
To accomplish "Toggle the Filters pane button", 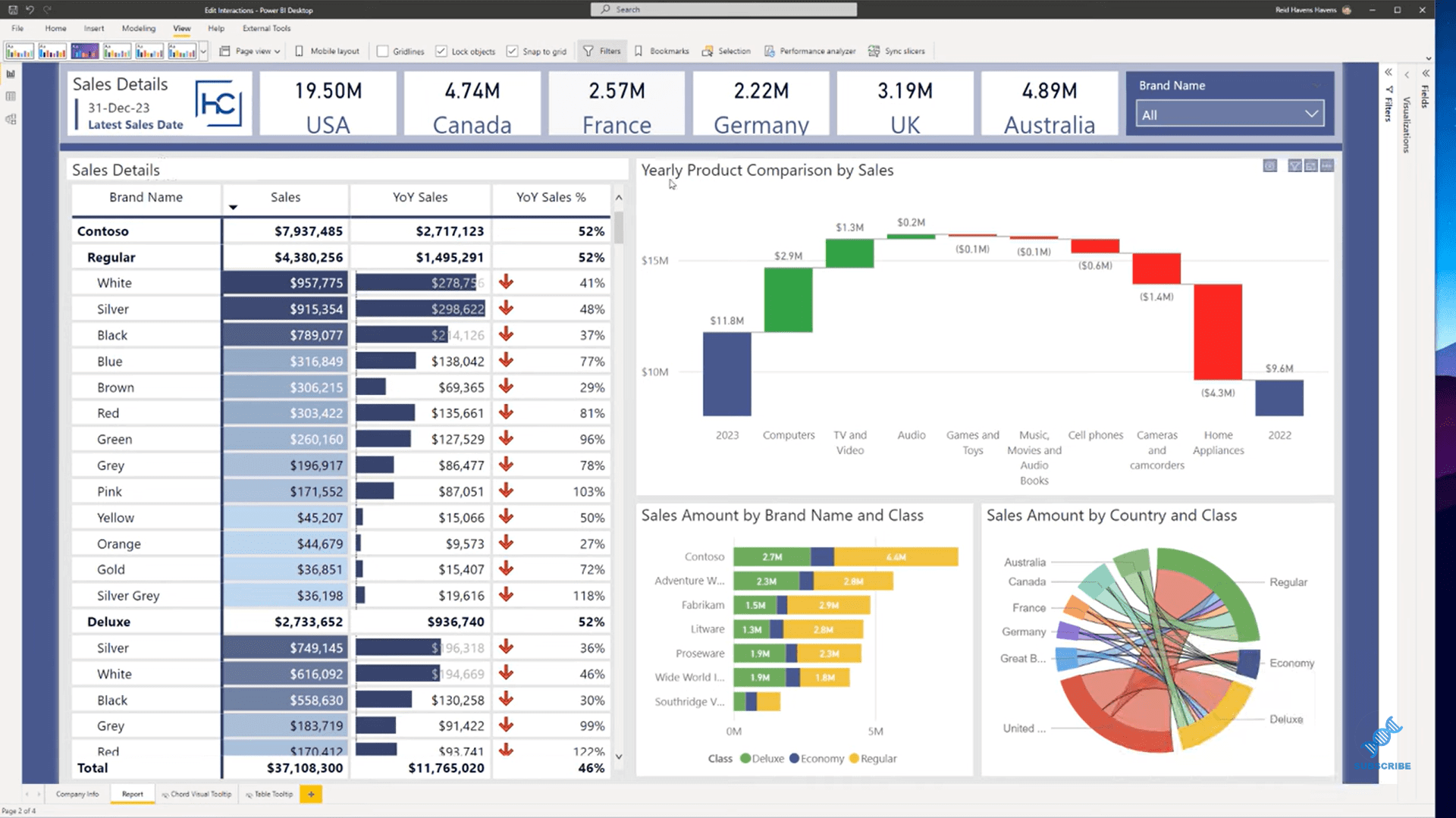I will 601,51.
